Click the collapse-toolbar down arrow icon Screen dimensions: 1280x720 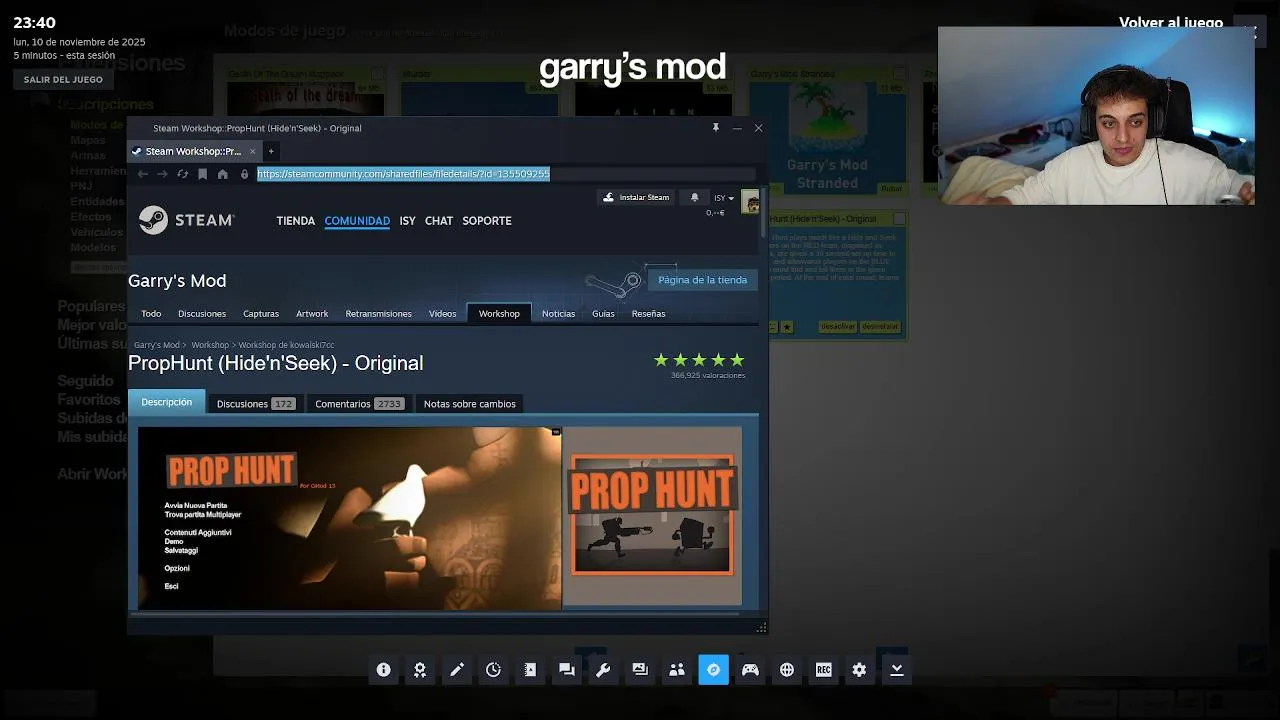pos(897,670)
